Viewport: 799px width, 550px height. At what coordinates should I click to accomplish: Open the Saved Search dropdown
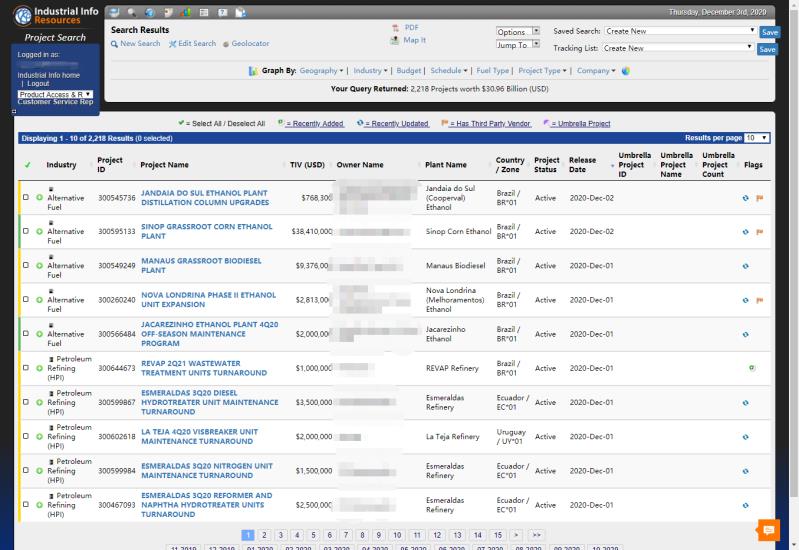tap(679, 31)
